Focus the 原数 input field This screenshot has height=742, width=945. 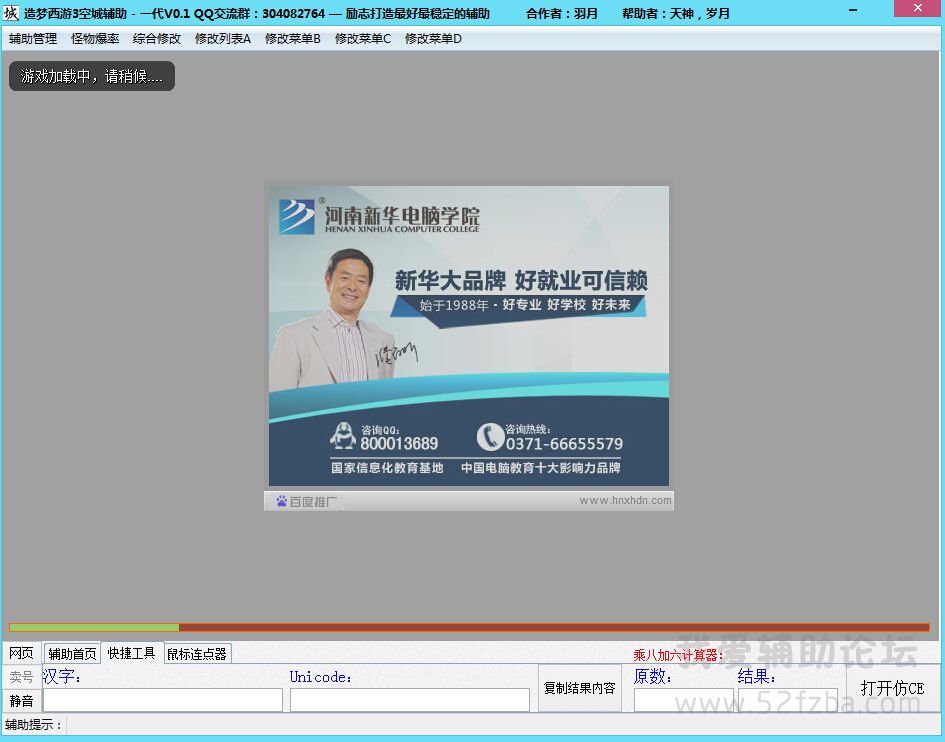(683, 700)
